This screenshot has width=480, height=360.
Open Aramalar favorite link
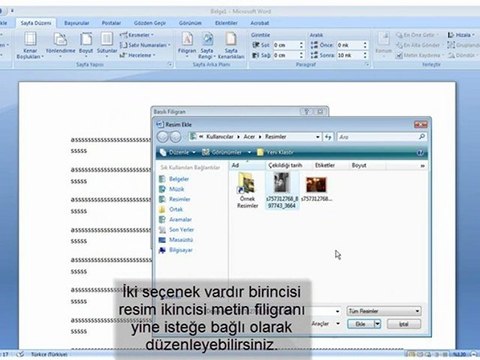(176, 219)
